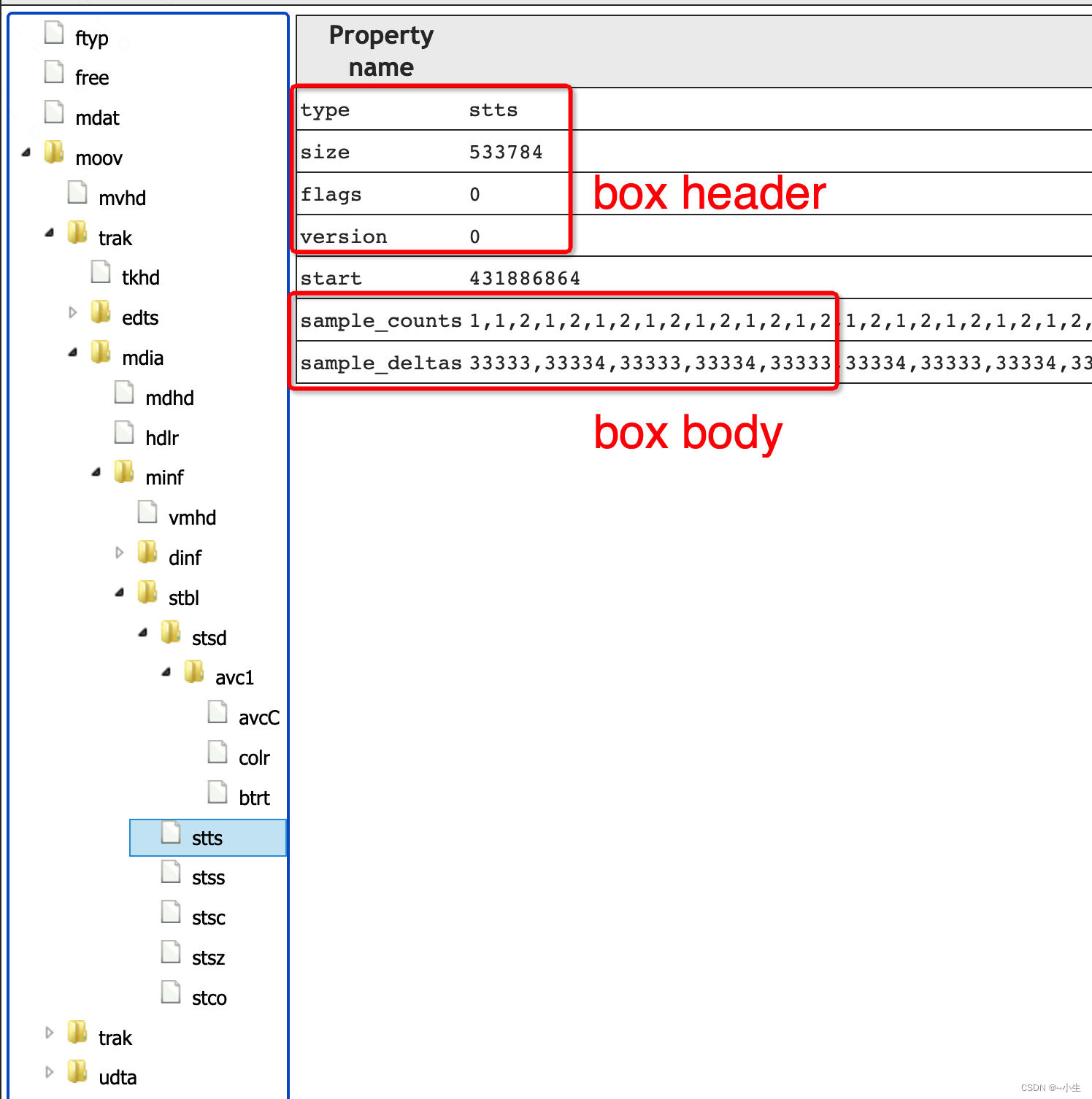This screenshot has width=1092, height=1099.
Task: Click the flags property row
Action: click(x=694, y=194)
